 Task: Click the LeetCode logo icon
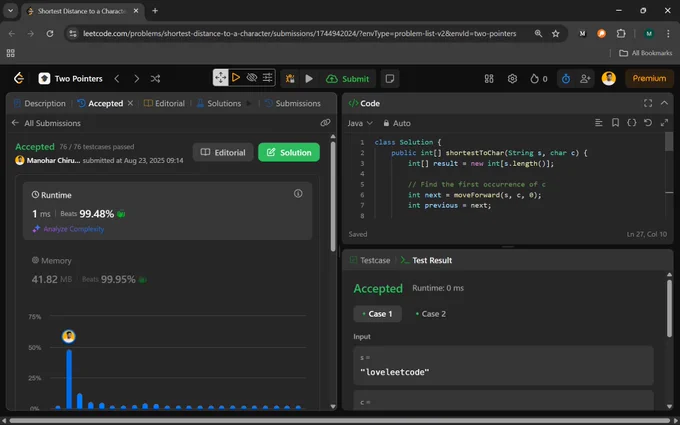(x=19, y=78)
